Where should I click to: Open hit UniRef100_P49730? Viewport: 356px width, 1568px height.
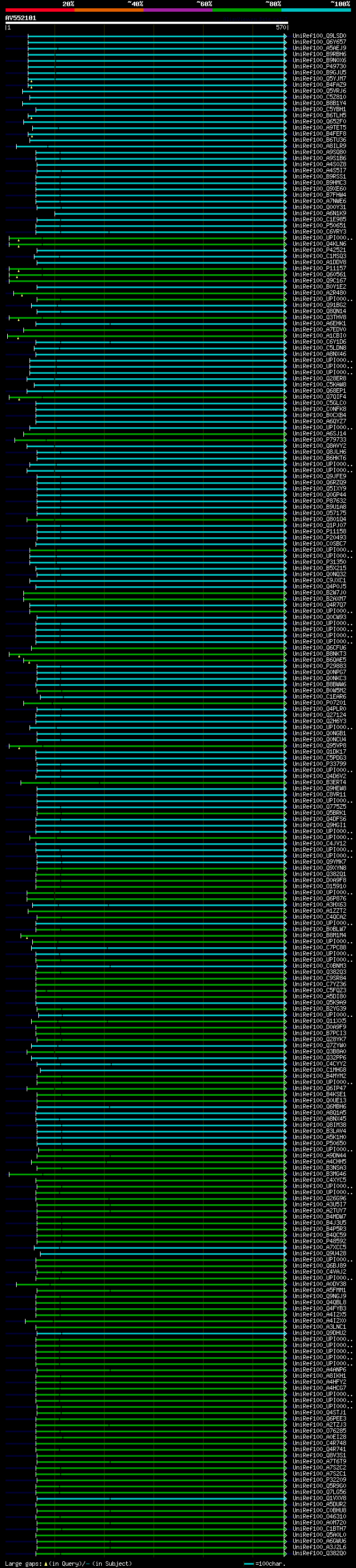[319, 66]
